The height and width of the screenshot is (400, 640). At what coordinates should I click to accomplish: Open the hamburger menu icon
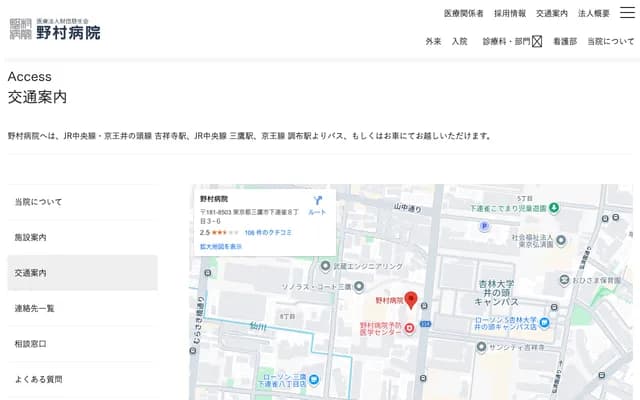point(627,12)
